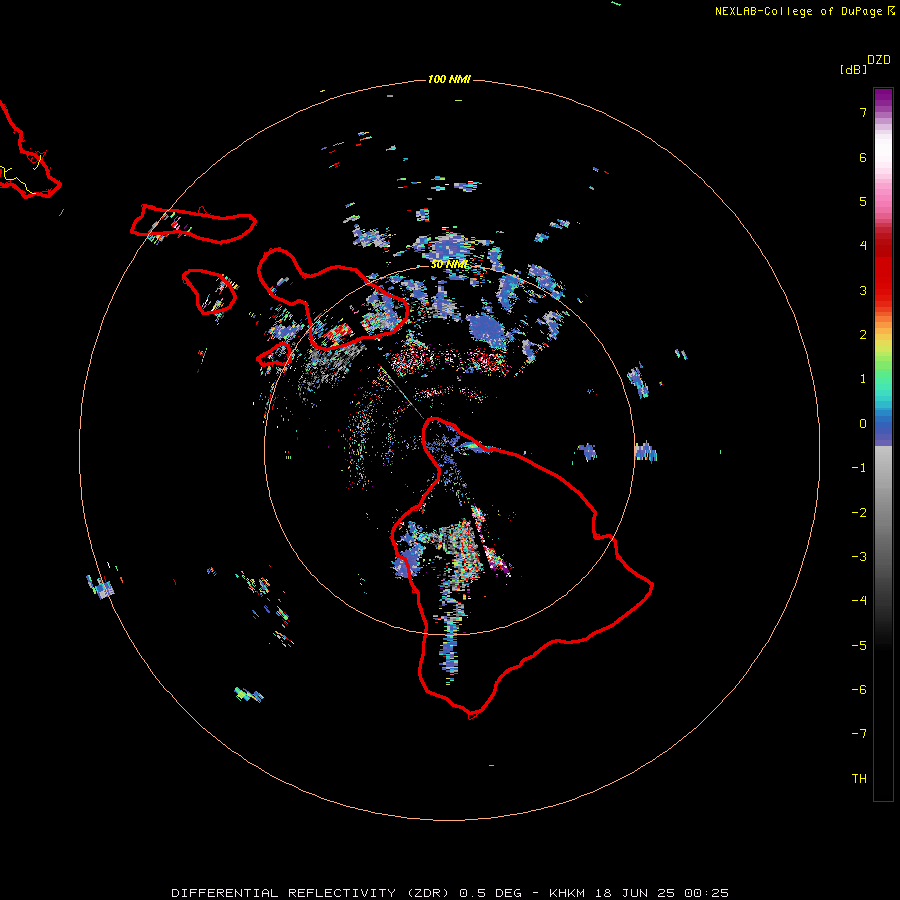Click the Molokai island outline on the map
The image size is (900, 900).
point(193,224)
